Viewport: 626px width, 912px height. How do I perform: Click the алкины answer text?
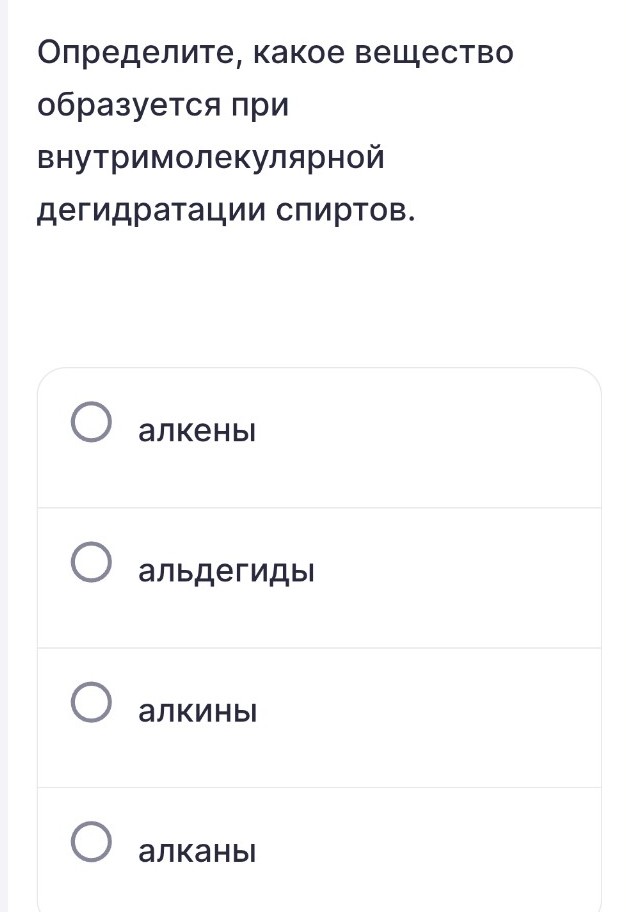pyautogui.click(x=196, y=710)
